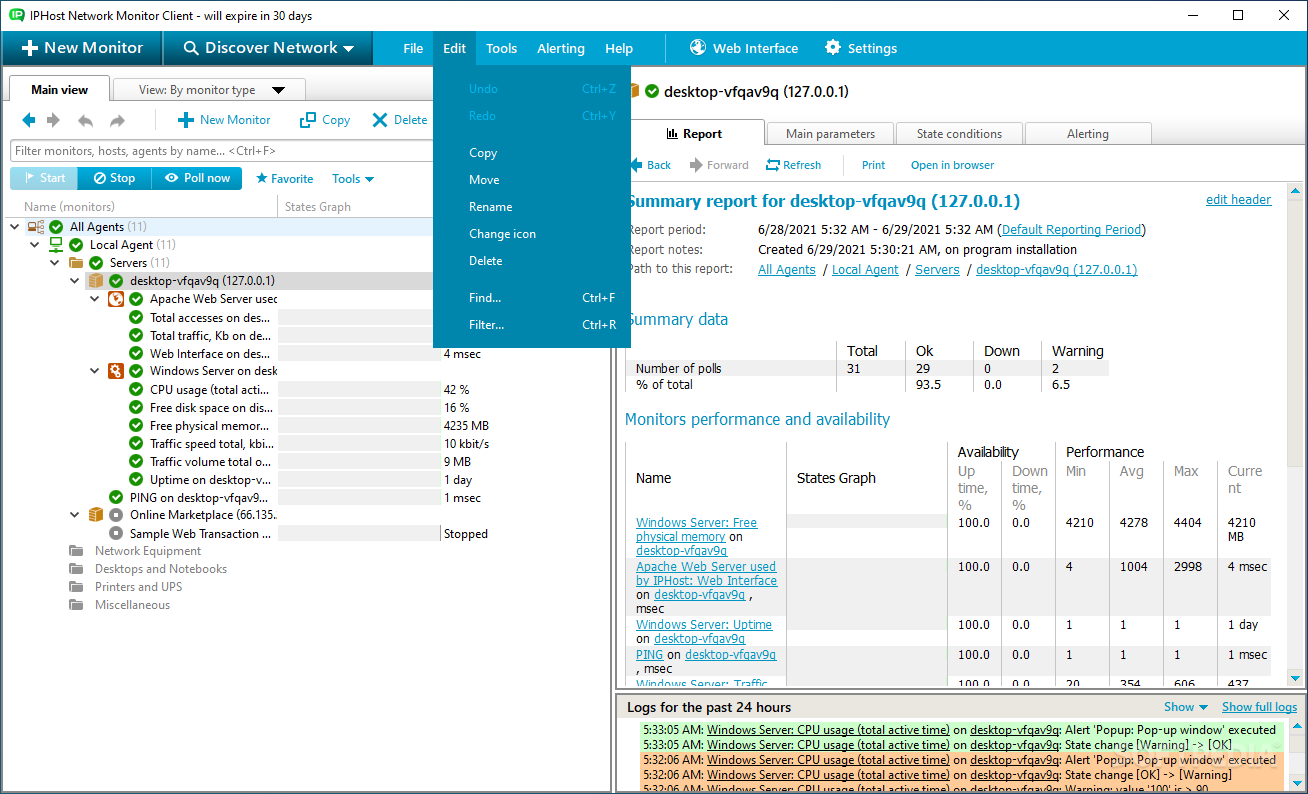Open the Discover Network dropdown
The image size is (1308, 794).
268,48
